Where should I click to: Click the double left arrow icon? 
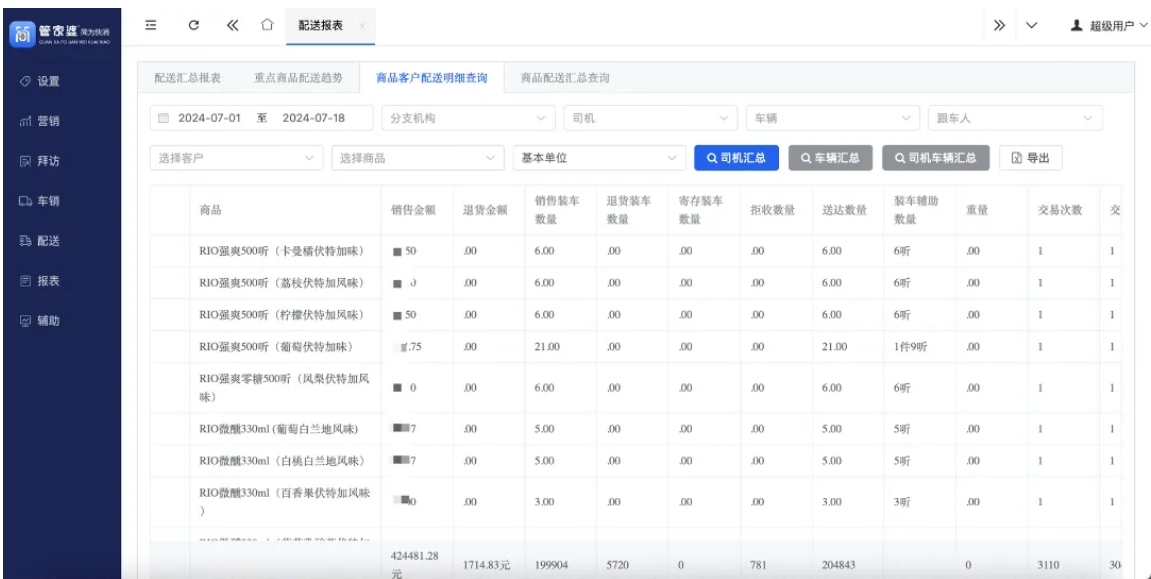(x=231, y=25)
